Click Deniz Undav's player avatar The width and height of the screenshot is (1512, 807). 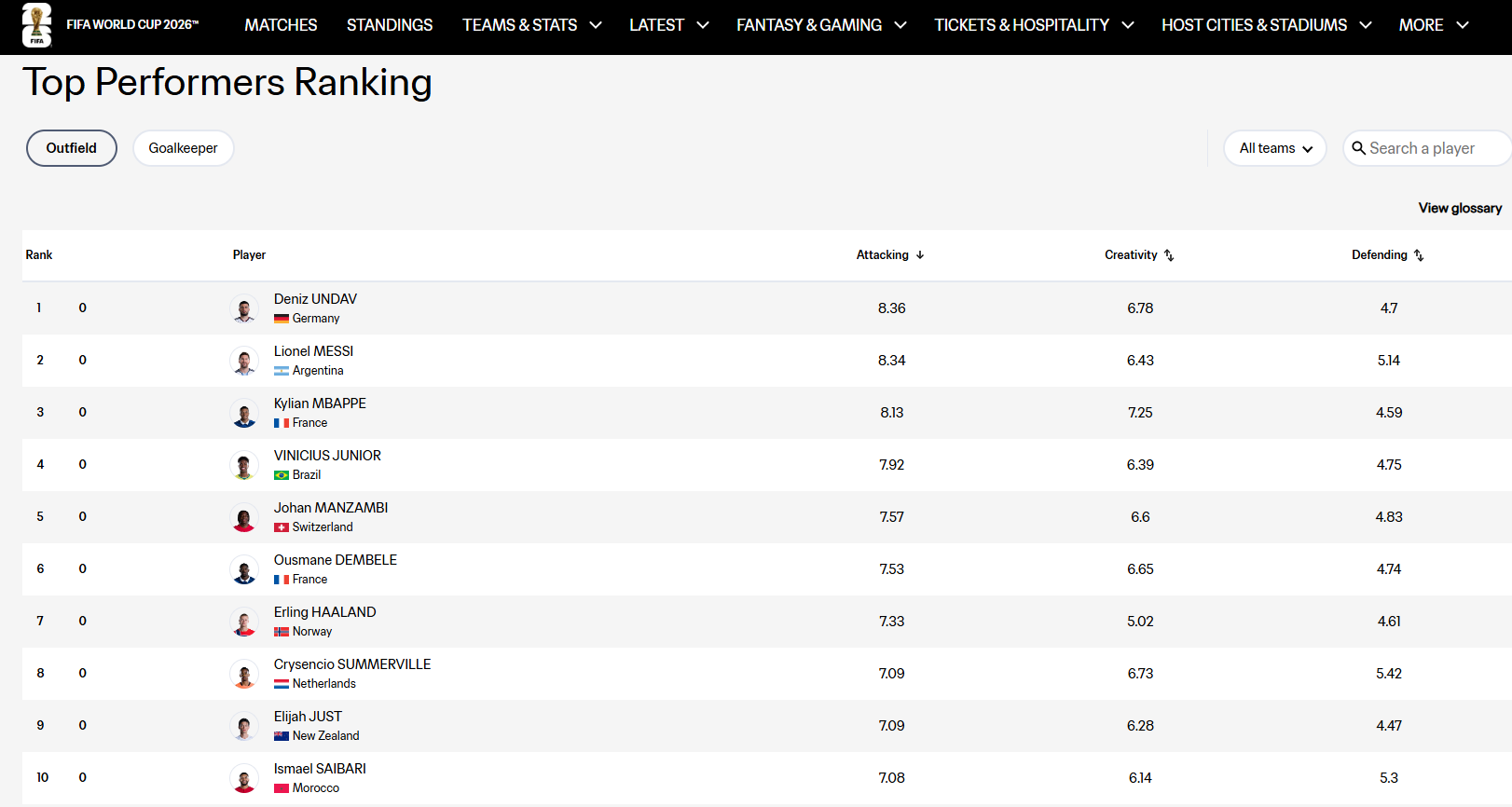pos(244,308)
